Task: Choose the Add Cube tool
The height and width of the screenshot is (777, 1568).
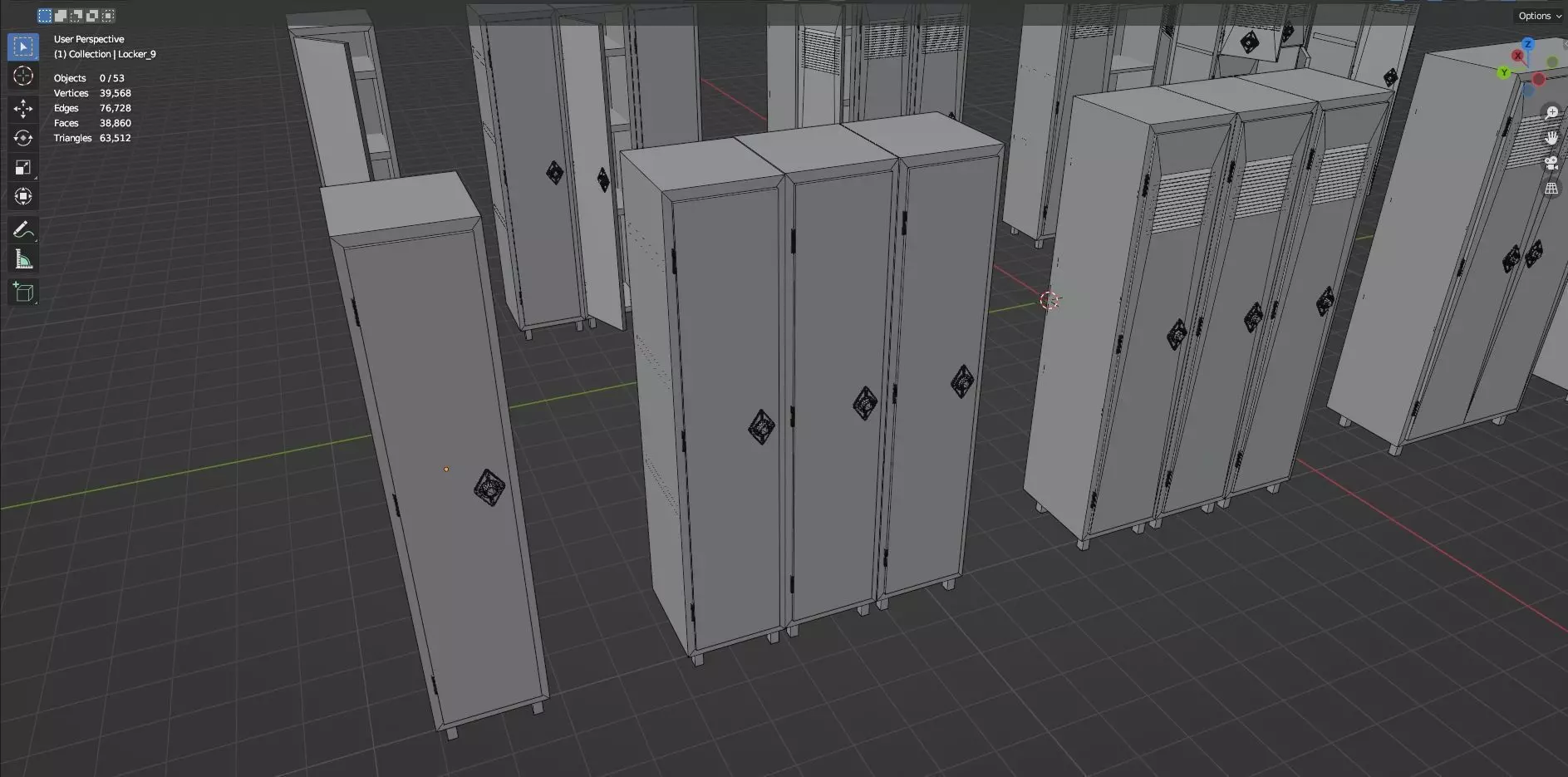Action: click(x=23, y=292)
